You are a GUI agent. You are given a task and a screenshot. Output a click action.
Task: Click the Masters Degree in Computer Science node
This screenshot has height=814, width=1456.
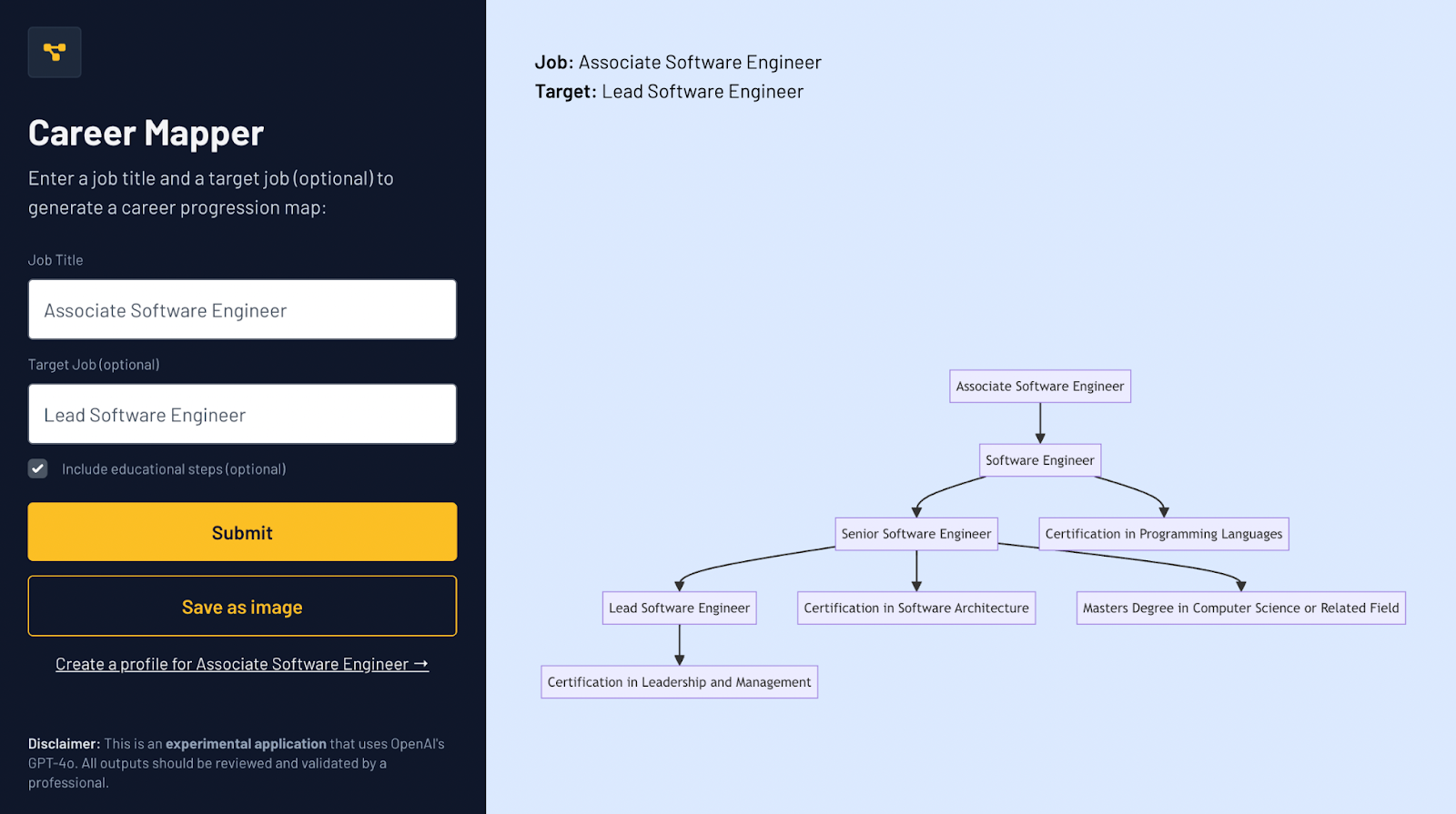click(x=1240, y=608)
